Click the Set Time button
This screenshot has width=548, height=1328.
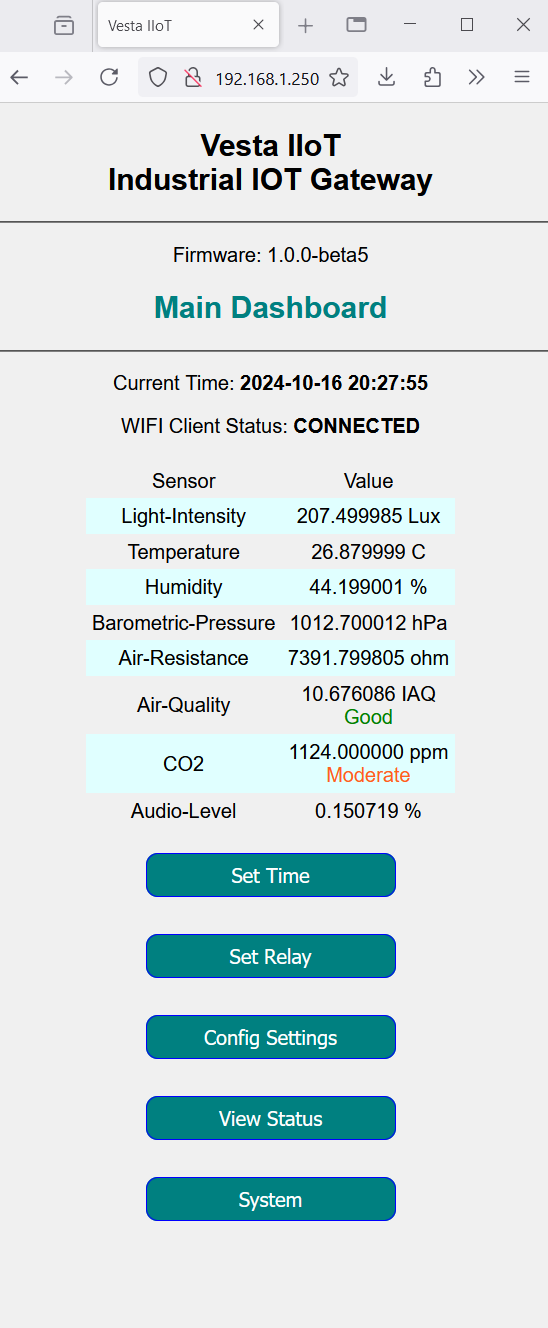[271, 875]
